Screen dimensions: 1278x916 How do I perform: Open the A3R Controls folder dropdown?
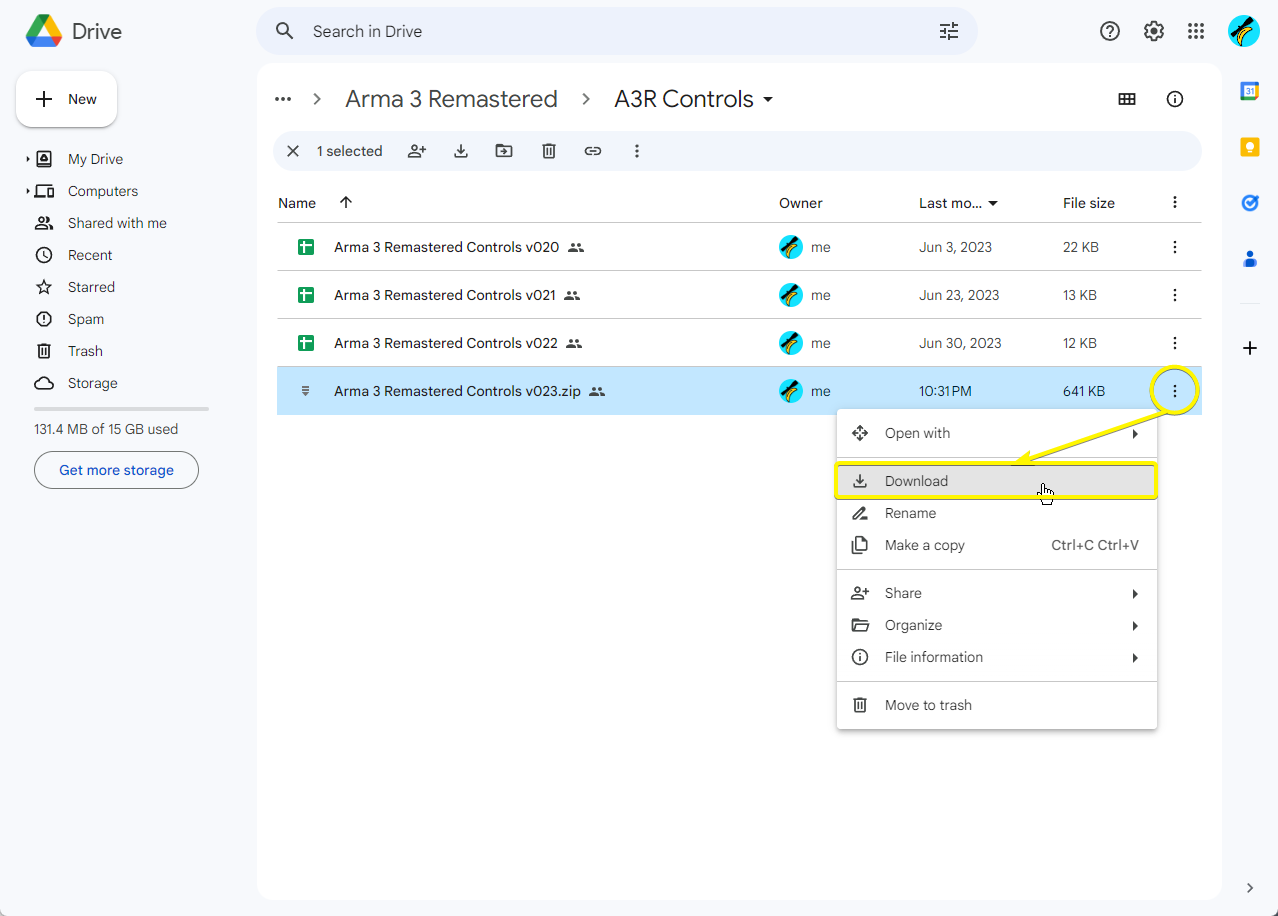tap(768, 99)
